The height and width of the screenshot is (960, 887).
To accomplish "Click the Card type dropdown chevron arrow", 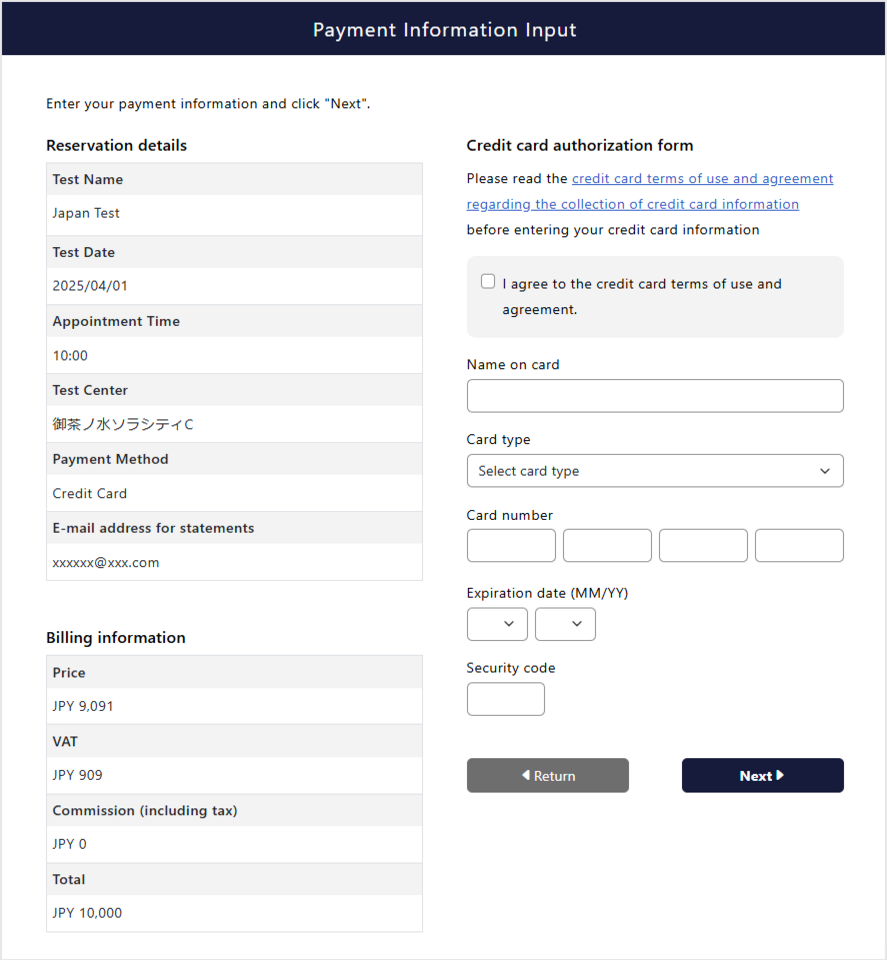I will coord(824,470).
